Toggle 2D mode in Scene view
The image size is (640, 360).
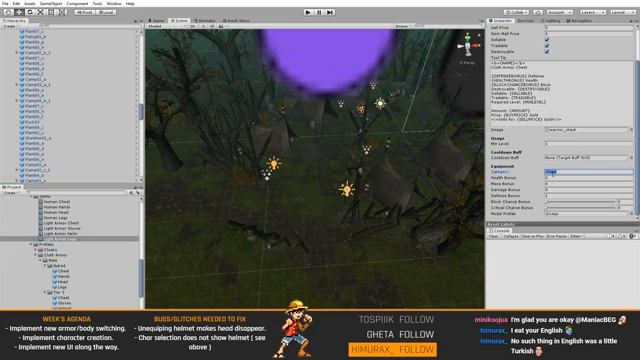click(x=193, y=26)
